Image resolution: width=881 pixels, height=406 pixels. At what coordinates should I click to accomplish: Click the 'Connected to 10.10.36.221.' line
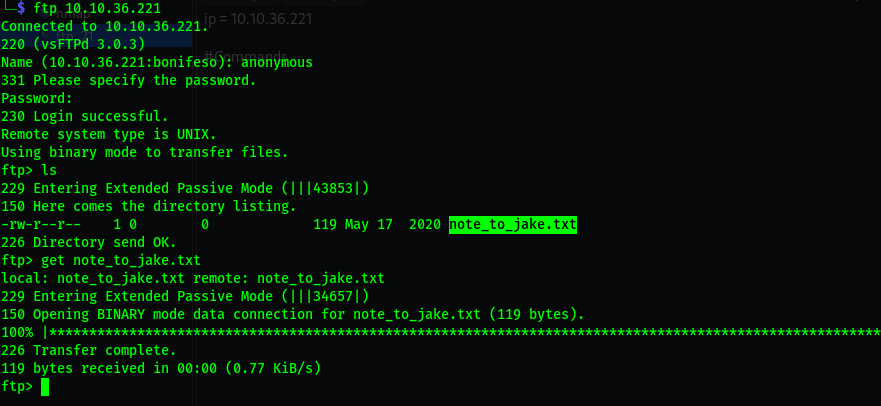(x=105, y=26)
